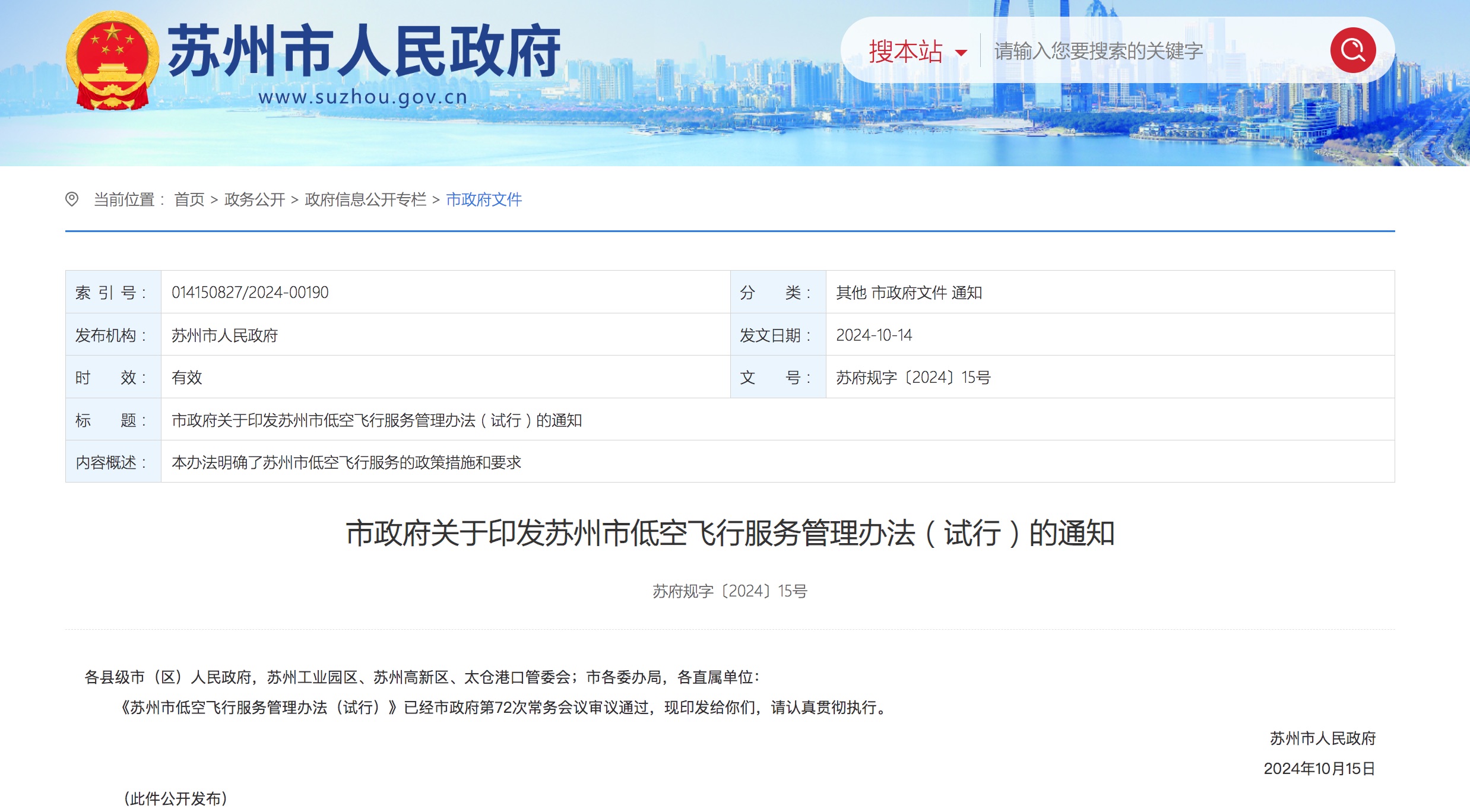Click the location pin icon
This screenshot has height=812, width=1470.
point(72,199)
